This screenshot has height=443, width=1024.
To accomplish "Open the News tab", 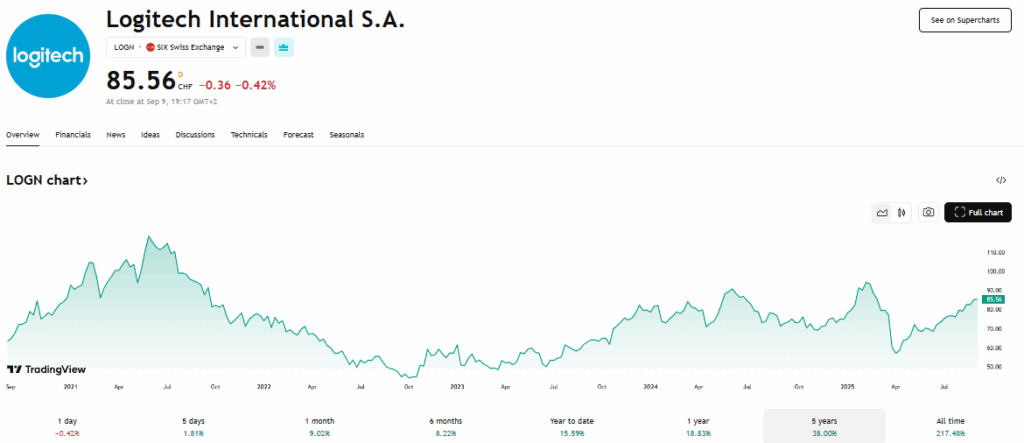I will pyautogui.click(x=116, y=135).
